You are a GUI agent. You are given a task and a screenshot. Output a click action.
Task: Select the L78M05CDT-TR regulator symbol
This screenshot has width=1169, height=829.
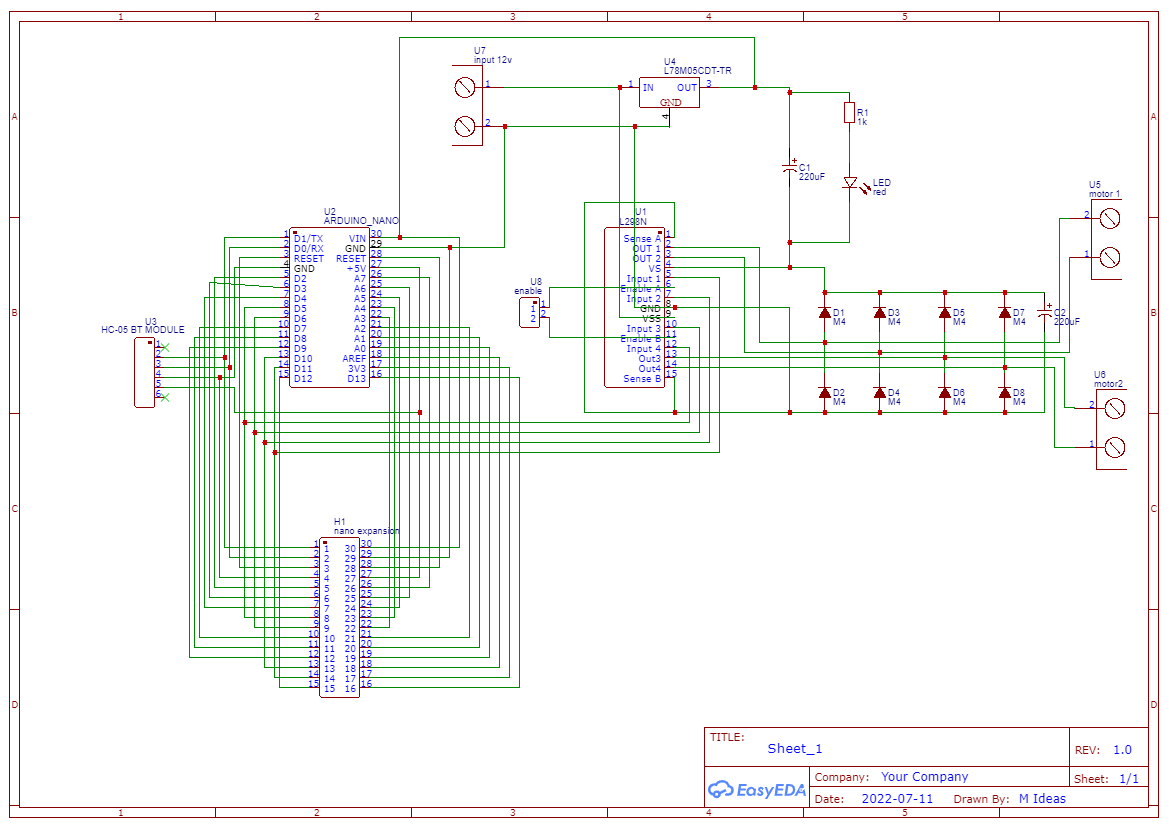(x=670, y=93)
